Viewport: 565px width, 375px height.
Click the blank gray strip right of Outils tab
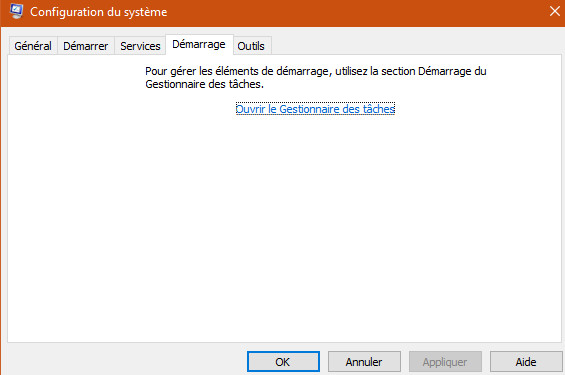click(x=414, y=45)
